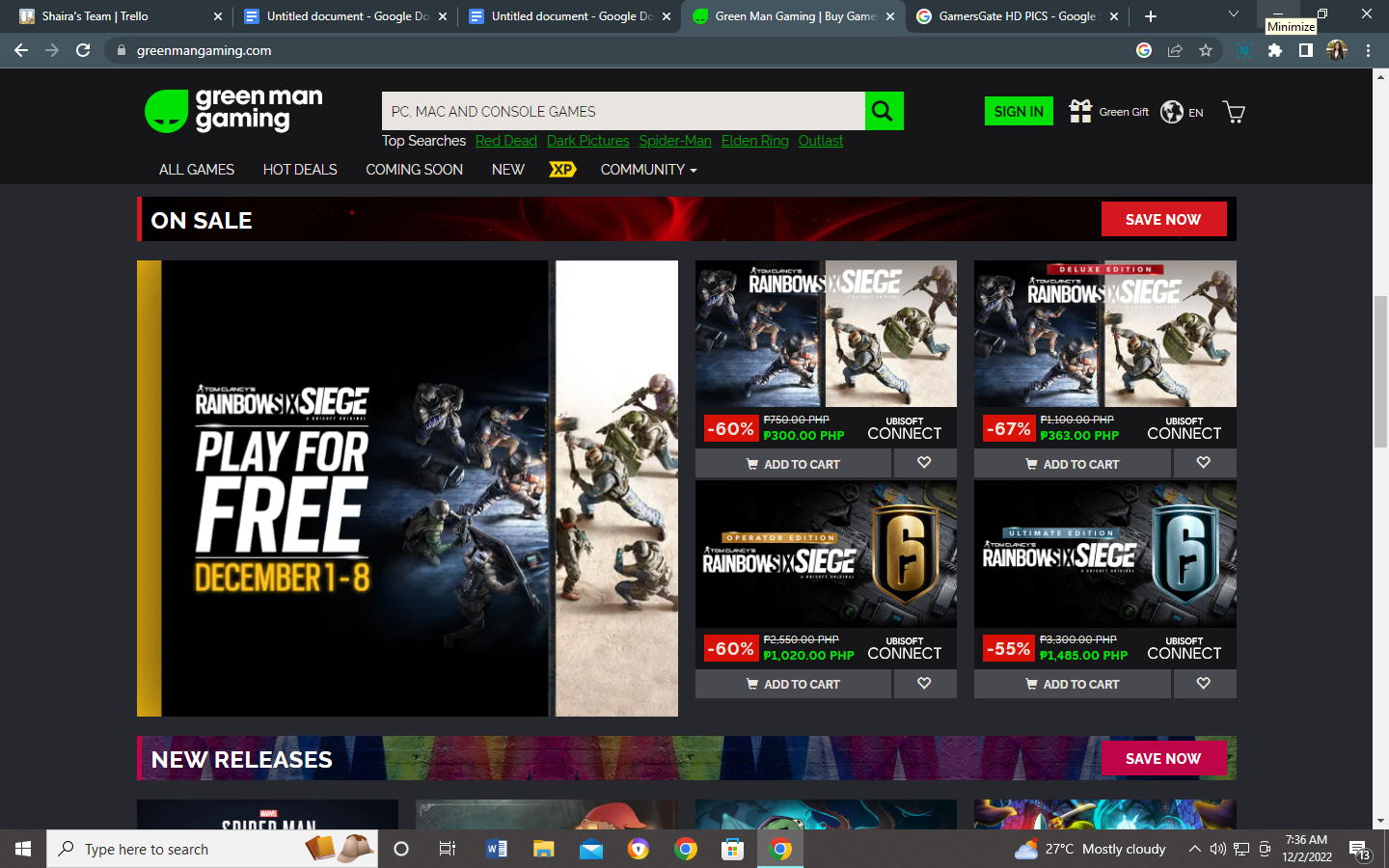Open Cortana circle icon on taskbar

(401, 849)
